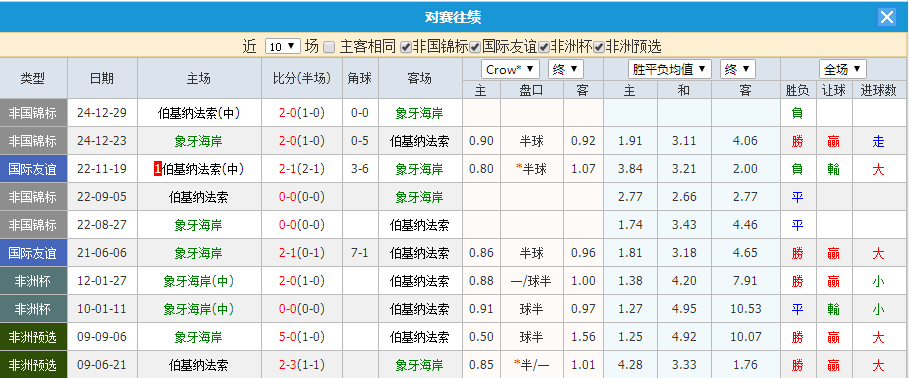Click the red card badge on 1伯基纳法索(中)
The height and width of the screenshot is (378, 909).
[157, 169]
